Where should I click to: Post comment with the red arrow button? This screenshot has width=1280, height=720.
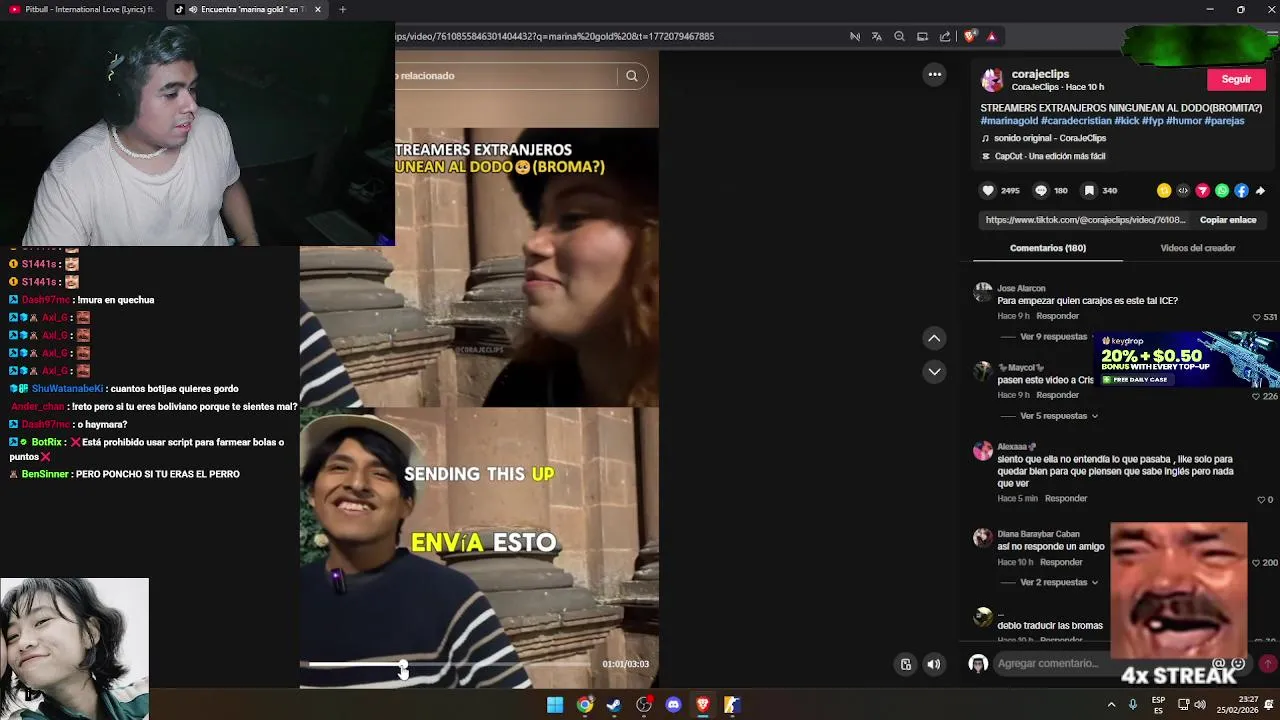click(1268, 663)
